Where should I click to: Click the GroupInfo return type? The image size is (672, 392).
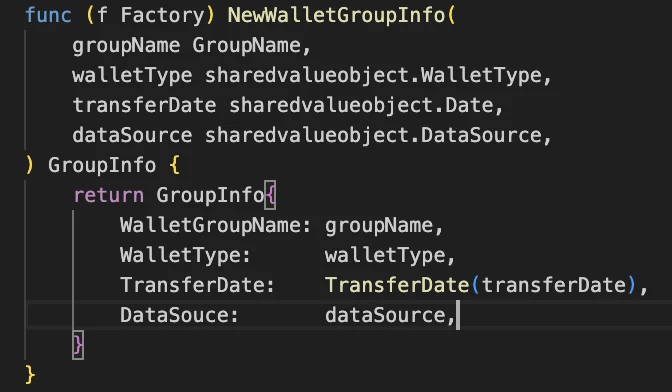(x=102, y=165)
